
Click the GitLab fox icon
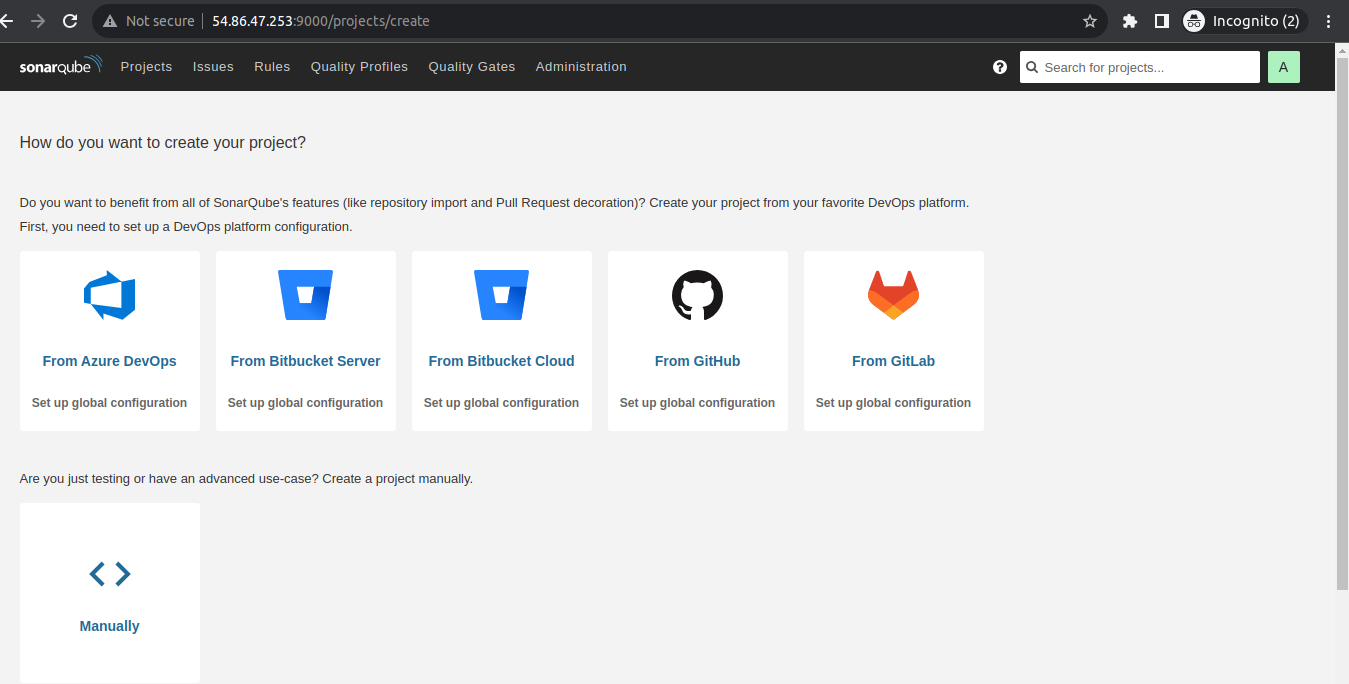click(893, 295)
